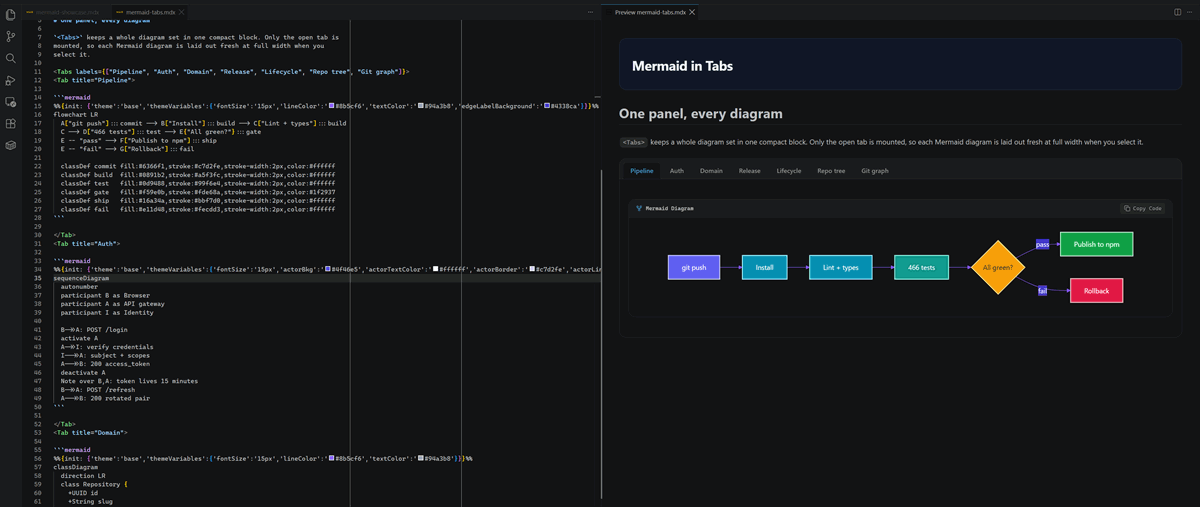This screenshot has width=1200, height=507.
Task: Open color picker for #c7d2fe actorBorder swatch
Action: click(x=530, y=270)
